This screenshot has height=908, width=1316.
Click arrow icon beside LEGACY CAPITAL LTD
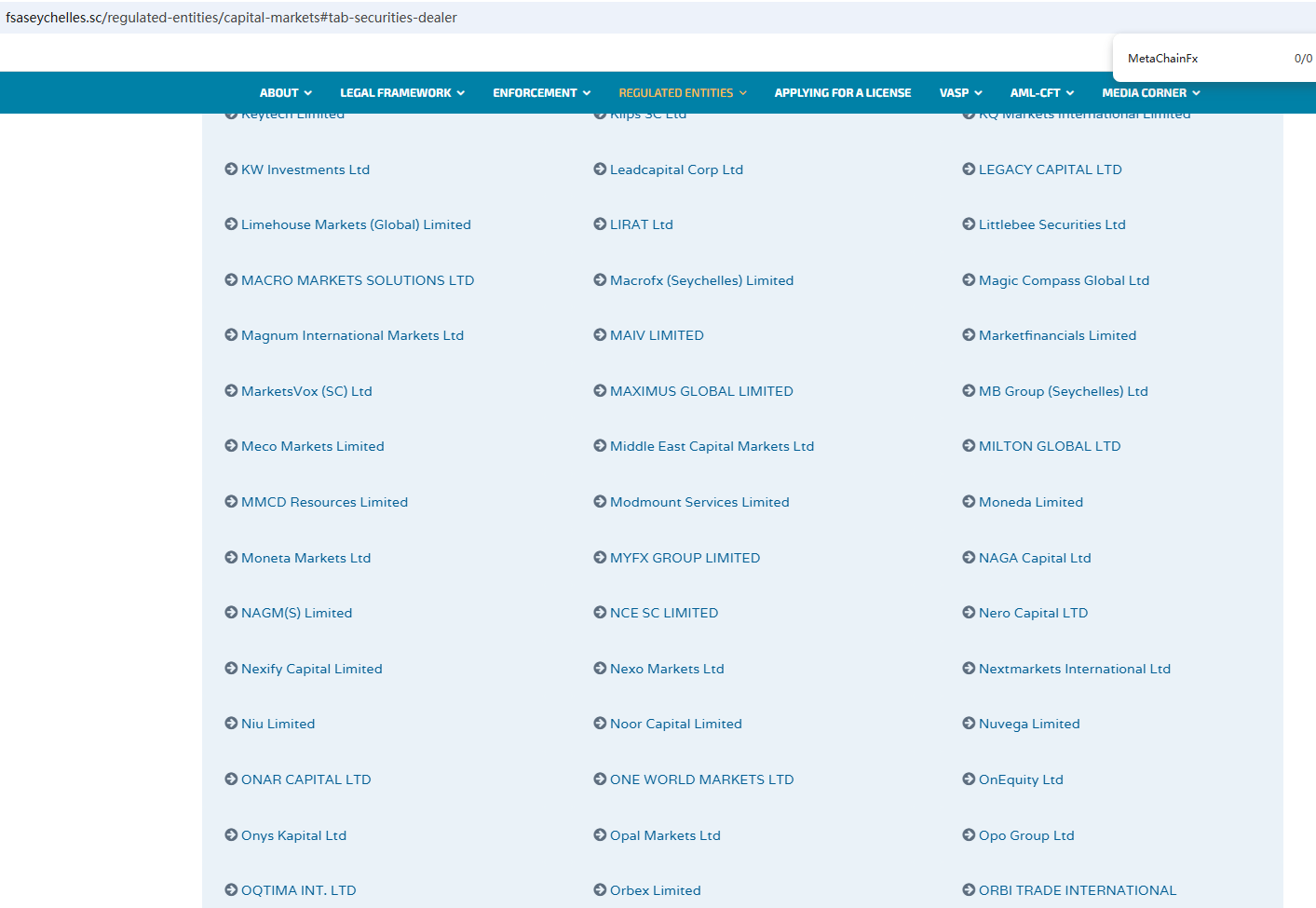tap(969, 169)
